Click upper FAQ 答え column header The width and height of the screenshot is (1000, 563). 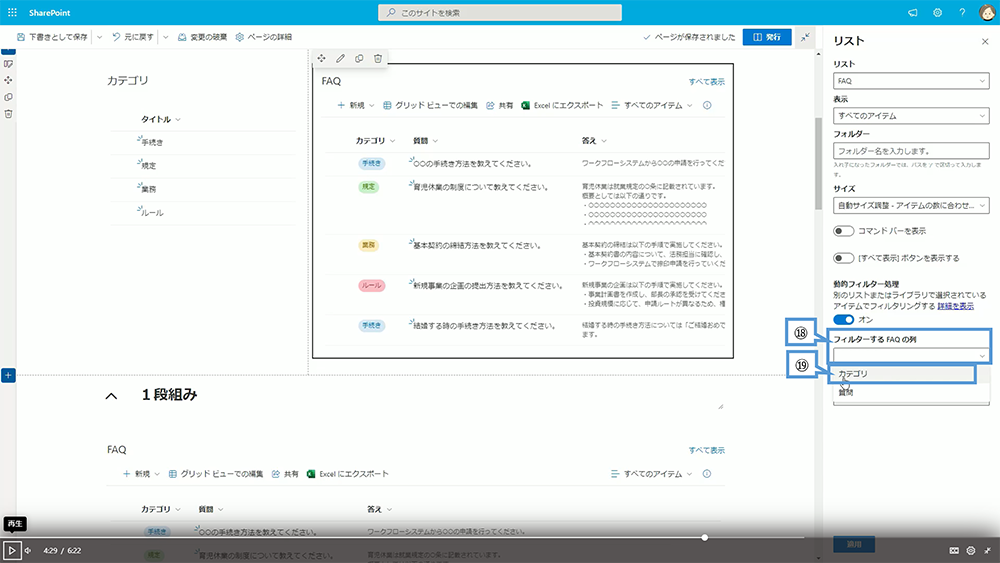click(594, 140)
